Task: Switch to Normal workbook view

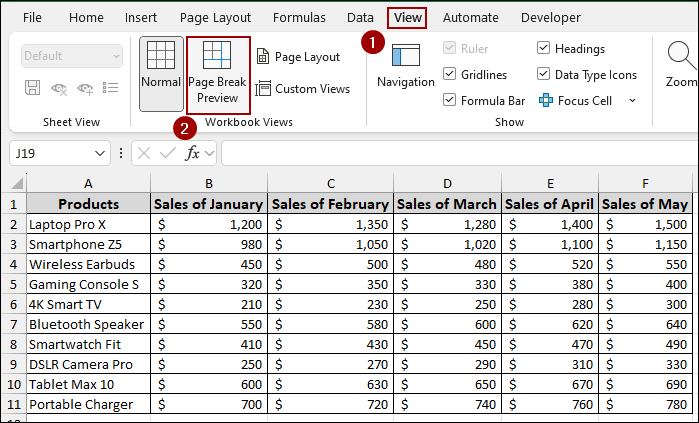Action: 161,74
